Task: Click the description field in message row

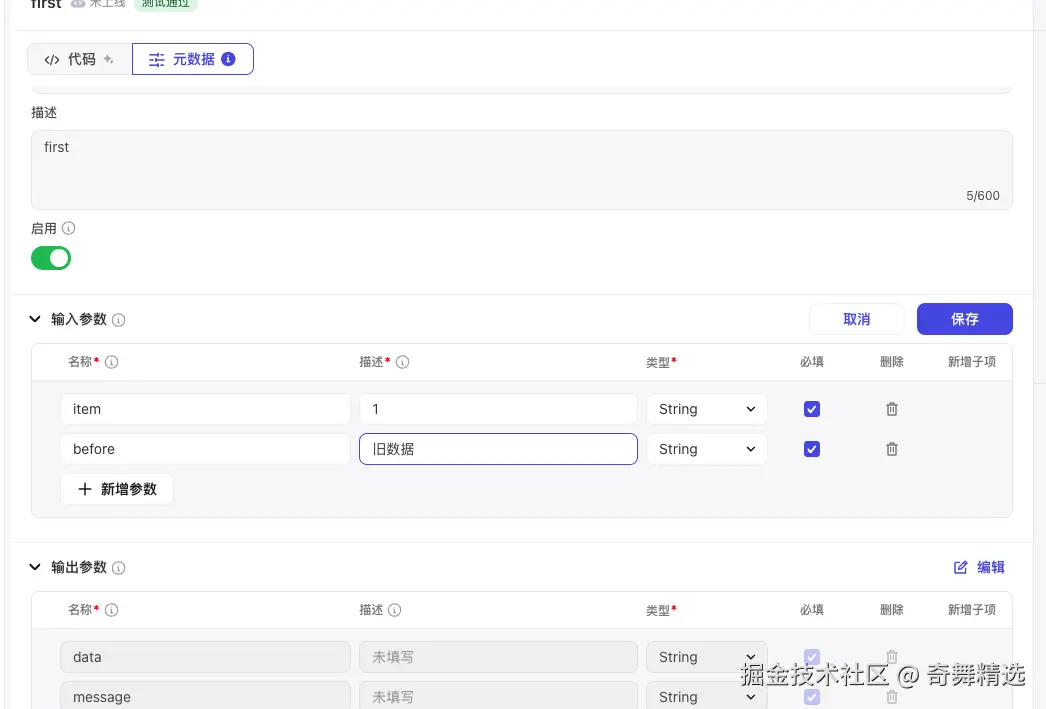Action: [498, 696]
